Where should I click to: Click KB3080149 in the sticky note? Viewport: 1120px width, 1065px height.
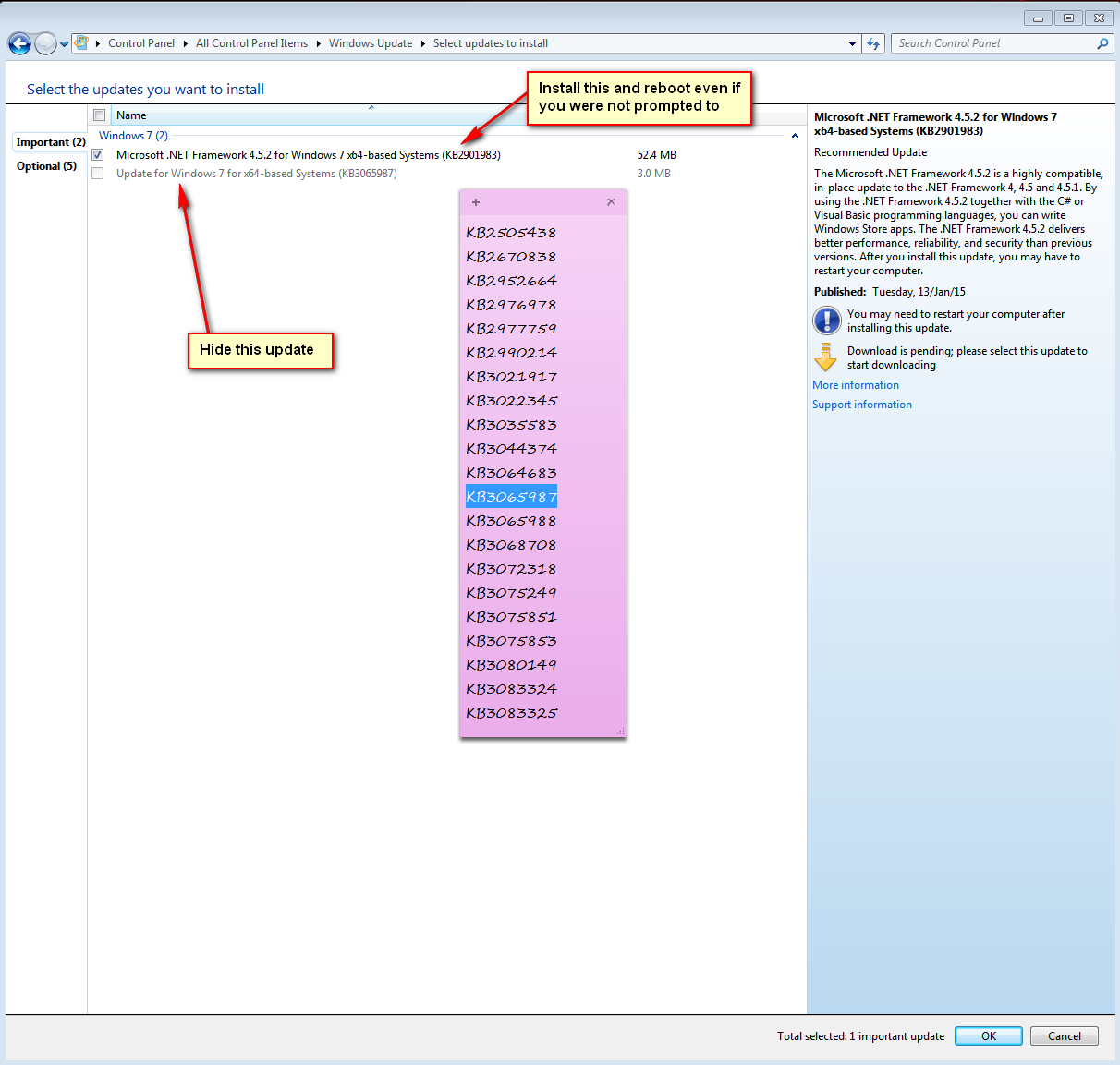[x=511, y=665]
